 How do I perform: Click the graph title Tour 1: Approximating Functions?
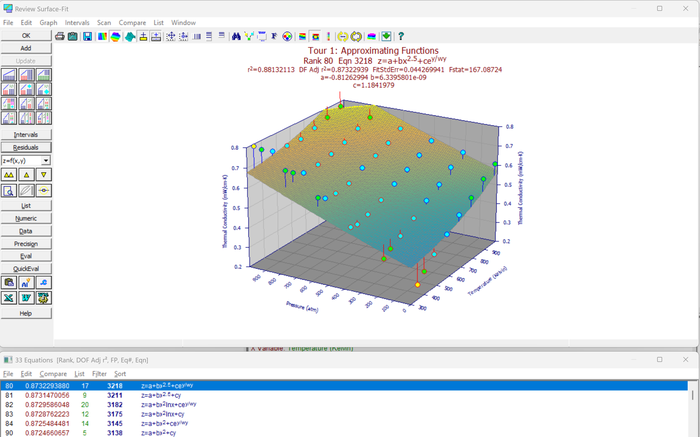point(373,51)
